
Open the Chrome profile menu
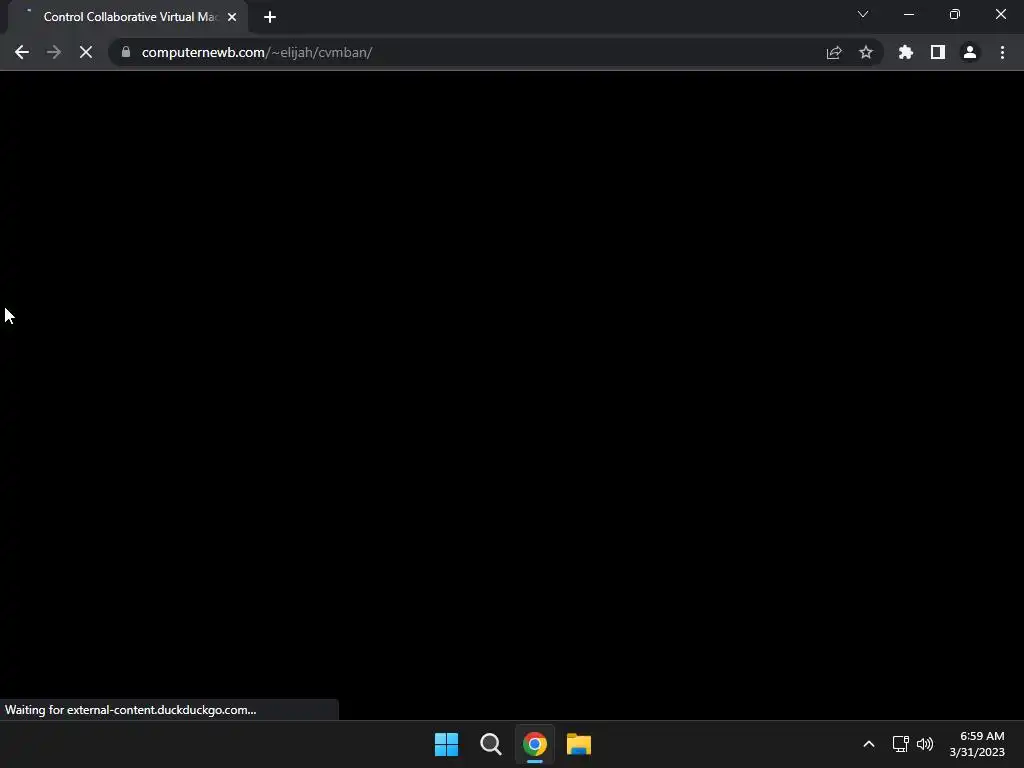click(970, 52)
